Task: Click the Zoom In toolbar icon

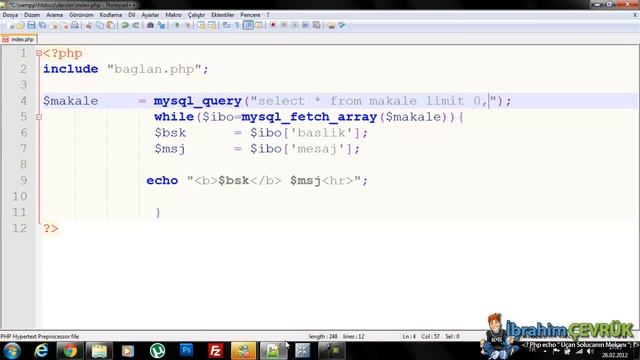Action: tap(177, 25)
